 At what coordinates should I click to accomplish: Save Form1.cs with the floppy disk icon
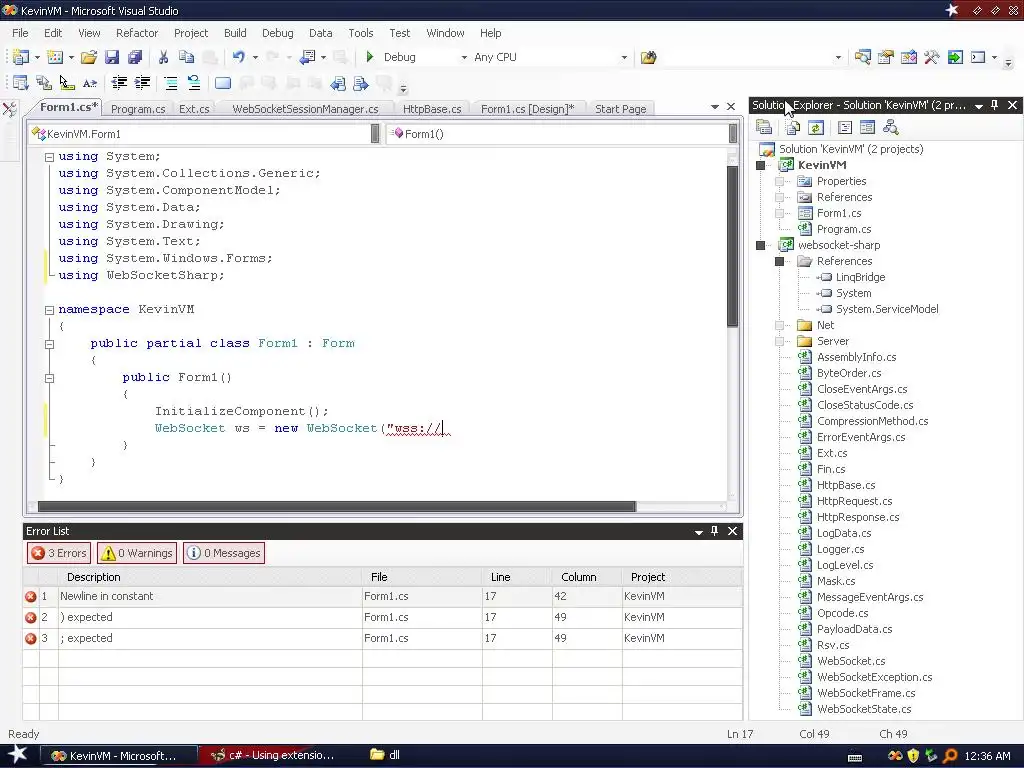pos(112,57)
